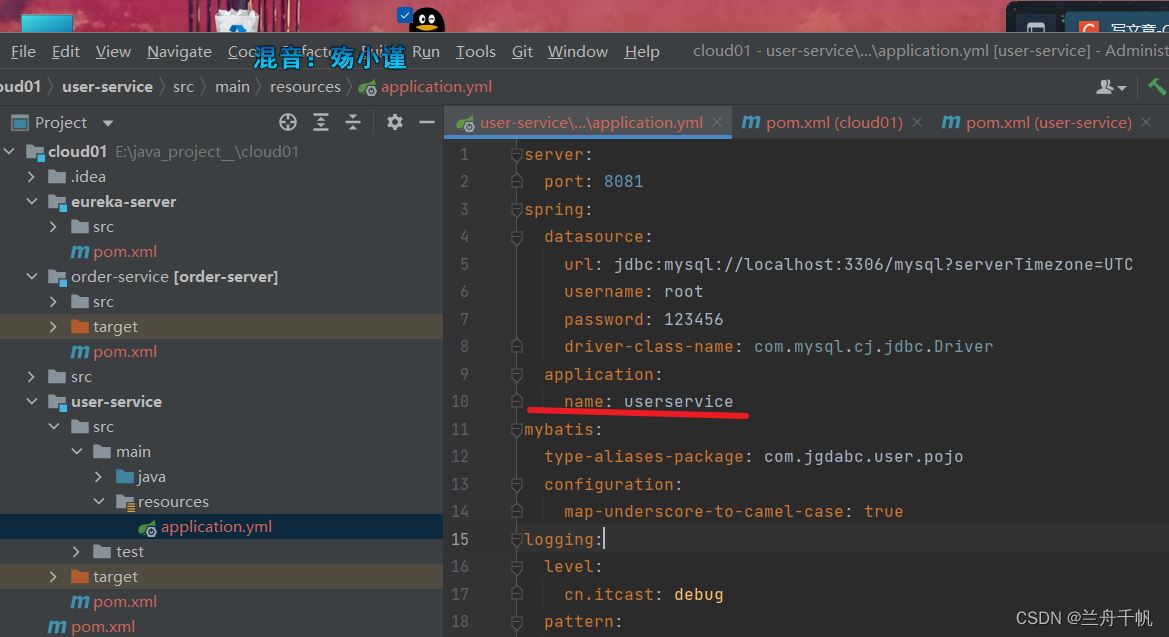
Task: Expand the target folder under order-service
Action: [x=53, y=327]
